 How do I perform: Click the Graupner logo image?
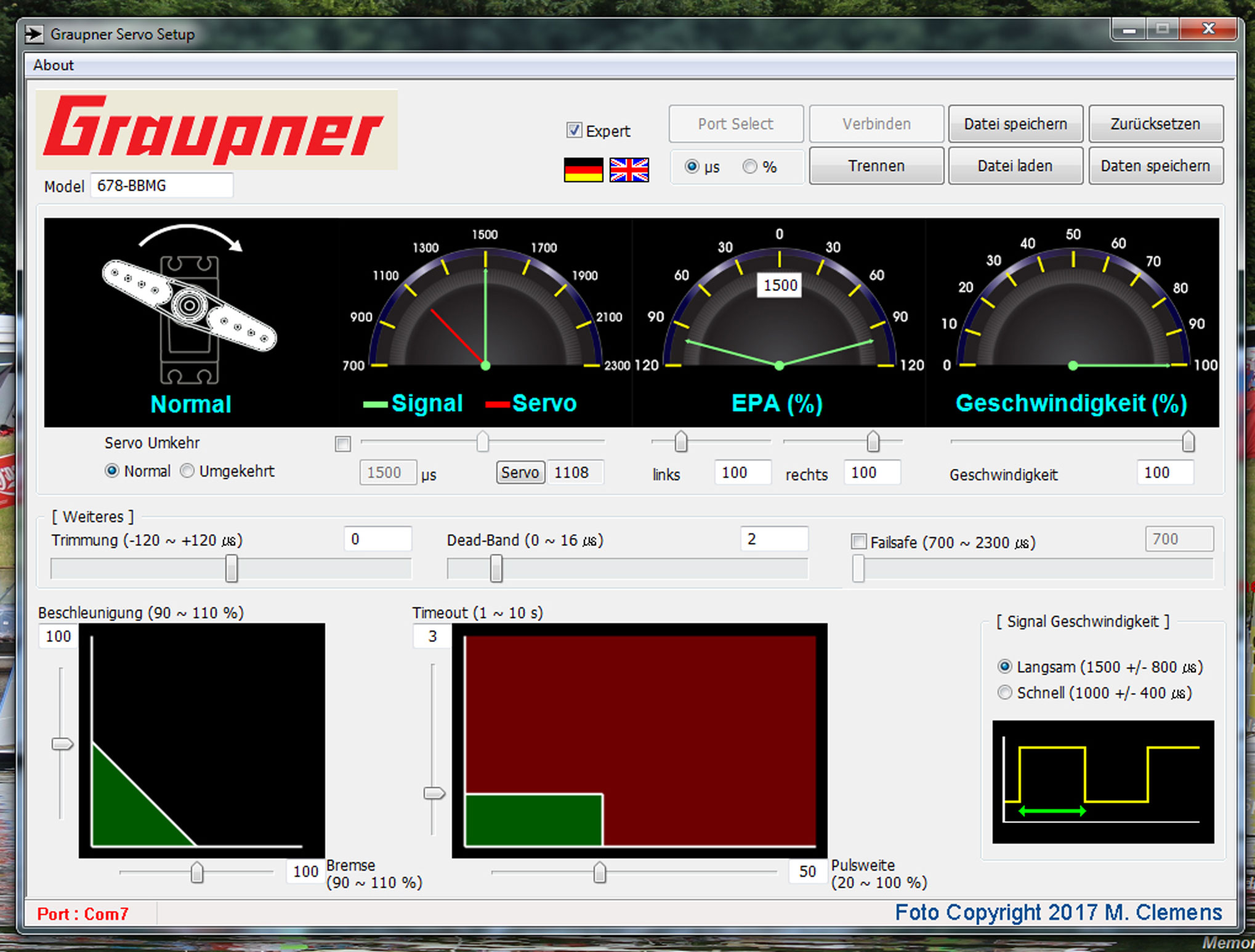click(x=216, y=129)
